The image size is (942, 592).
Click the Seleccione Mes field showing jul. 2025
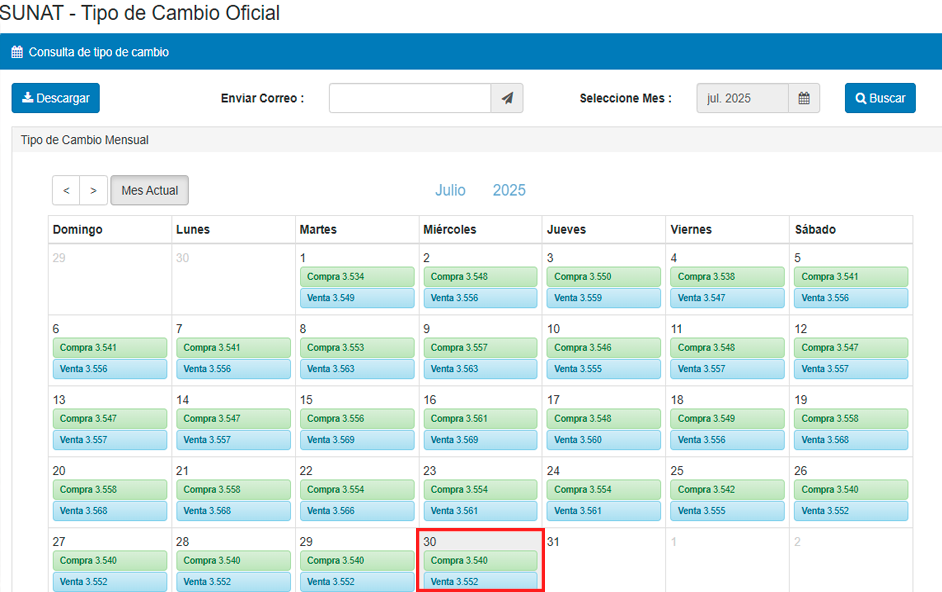[743, 98]
